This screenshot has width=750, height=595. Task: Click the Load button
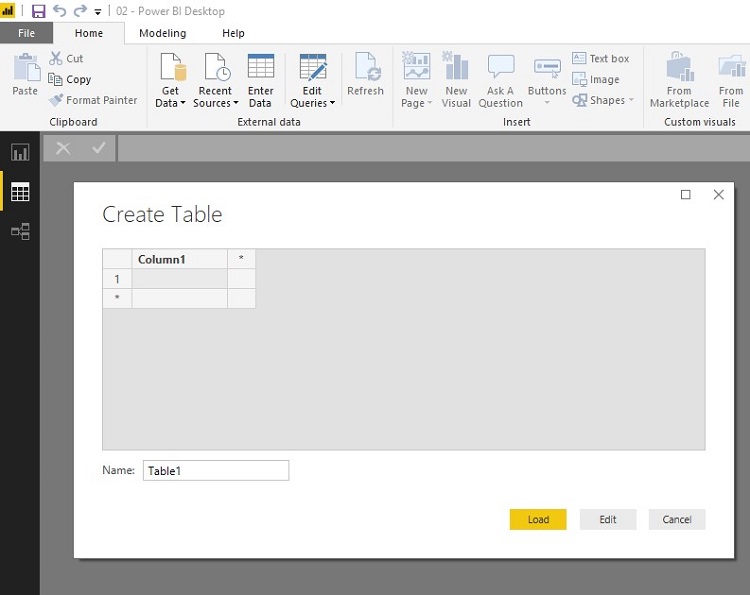(538, 519)
